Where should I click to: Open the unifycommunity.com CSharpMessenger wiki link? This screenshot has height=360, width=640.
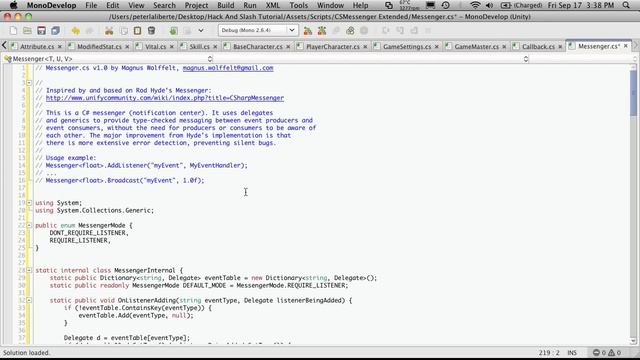(x=164, y=98)
